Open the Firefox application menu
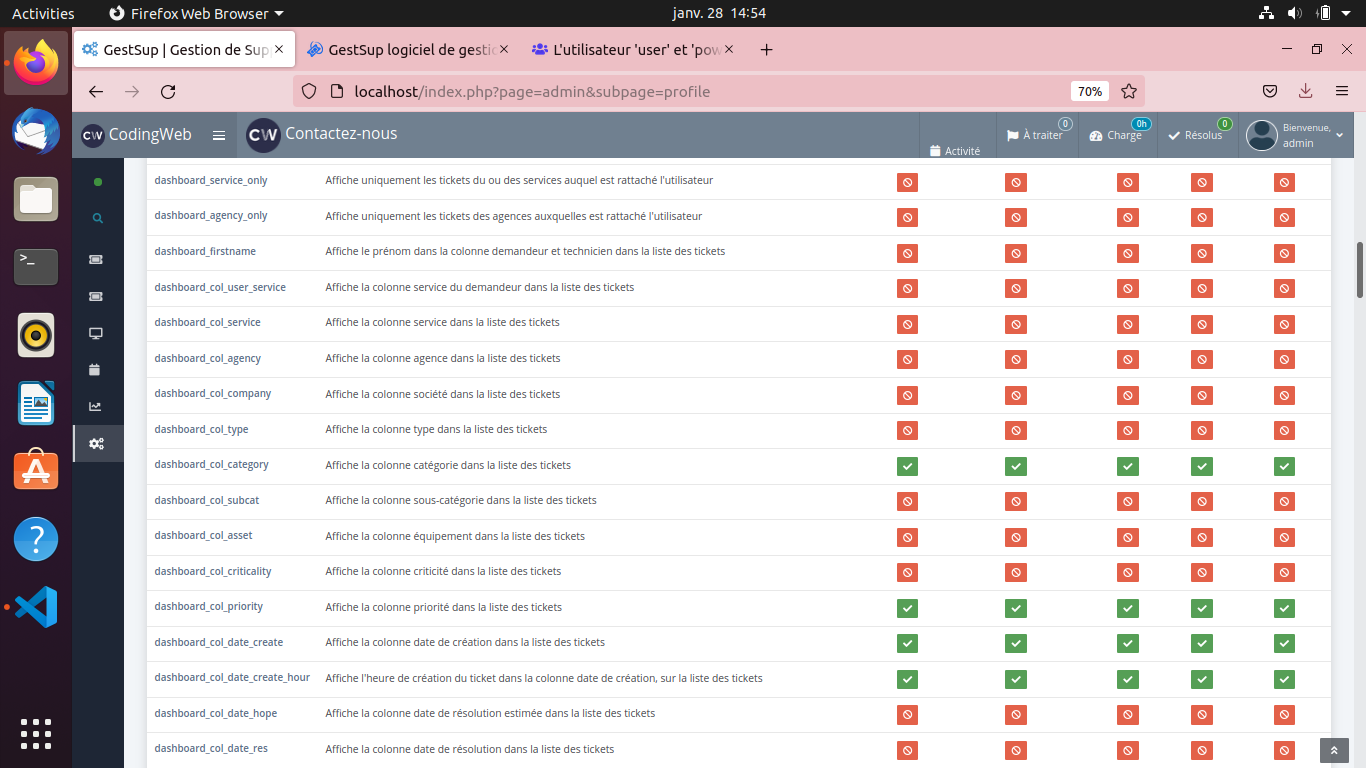1366x768 pixels. point(1342,91)
